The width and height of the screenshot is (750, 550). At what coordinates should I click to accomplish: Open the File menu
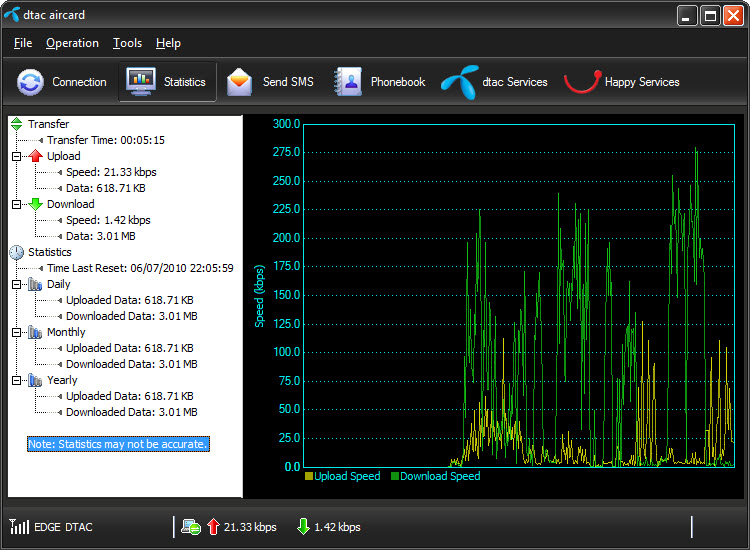23,43
